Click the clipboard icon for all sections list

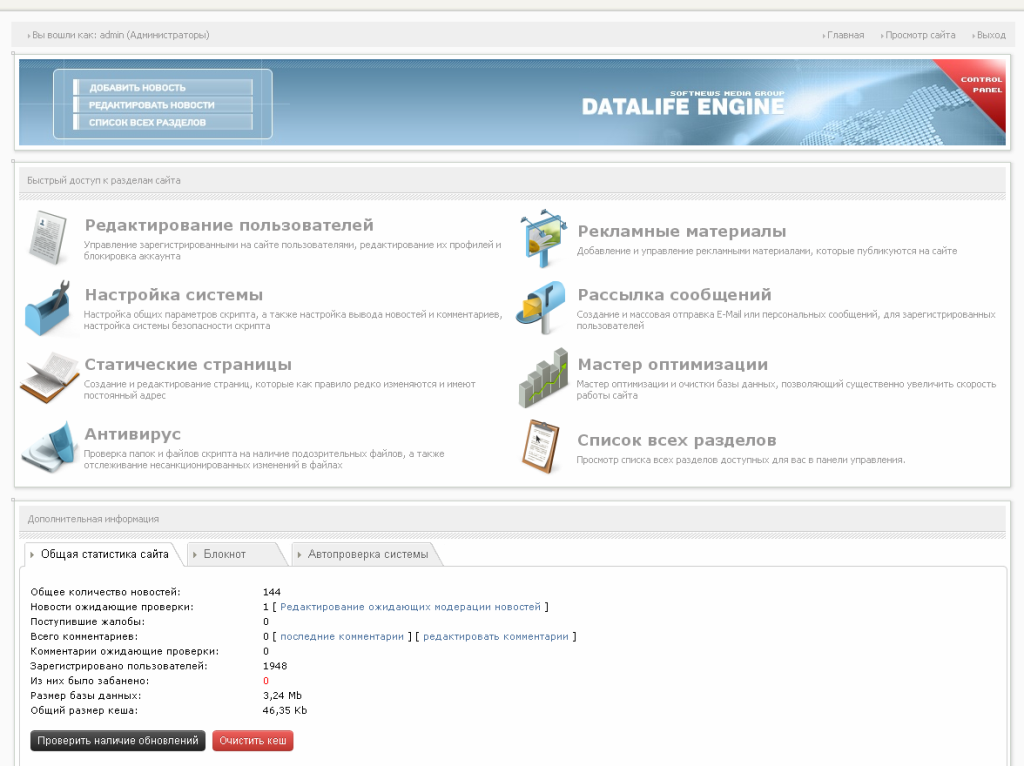(541, 447)
